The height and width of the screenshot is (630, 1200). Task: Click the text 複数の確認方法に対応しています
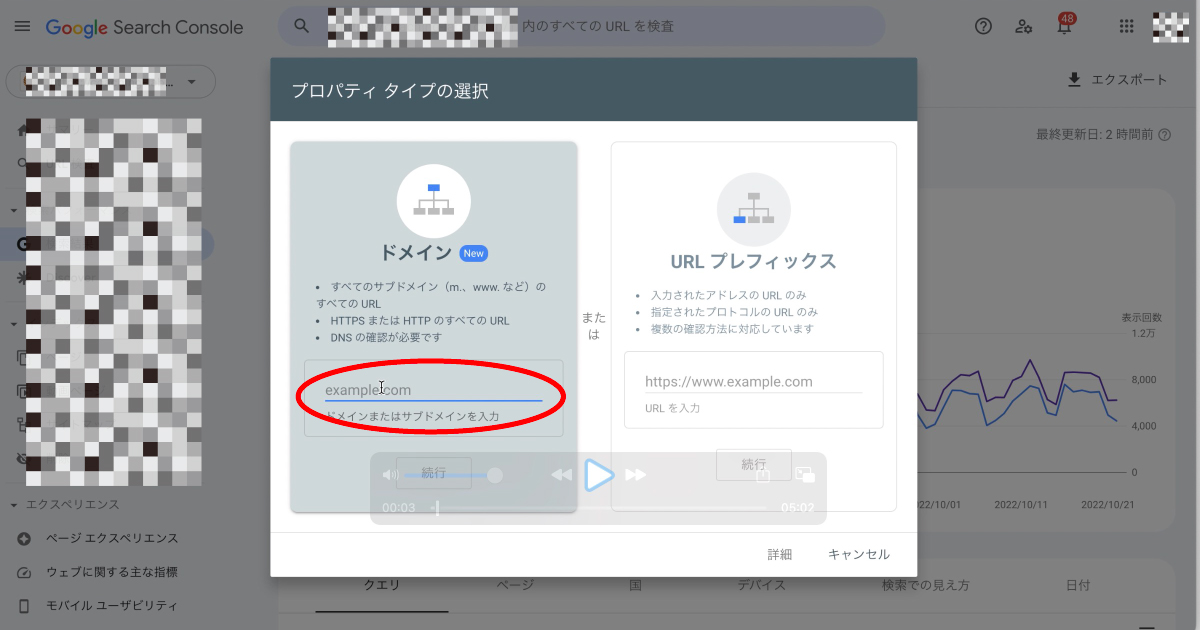[x=732, y=329]
